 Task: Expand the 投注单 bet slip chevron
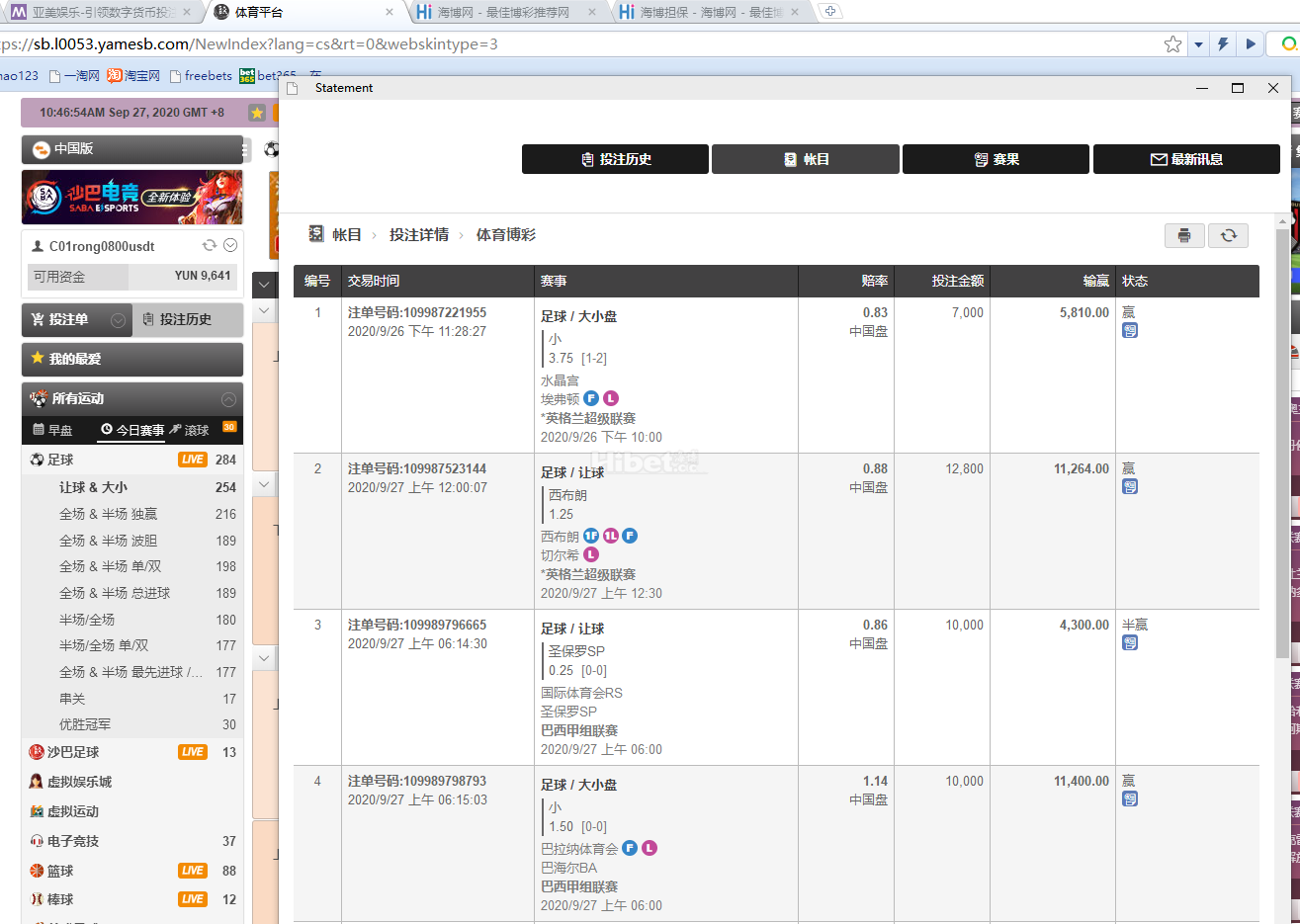(x=118, y=320)
